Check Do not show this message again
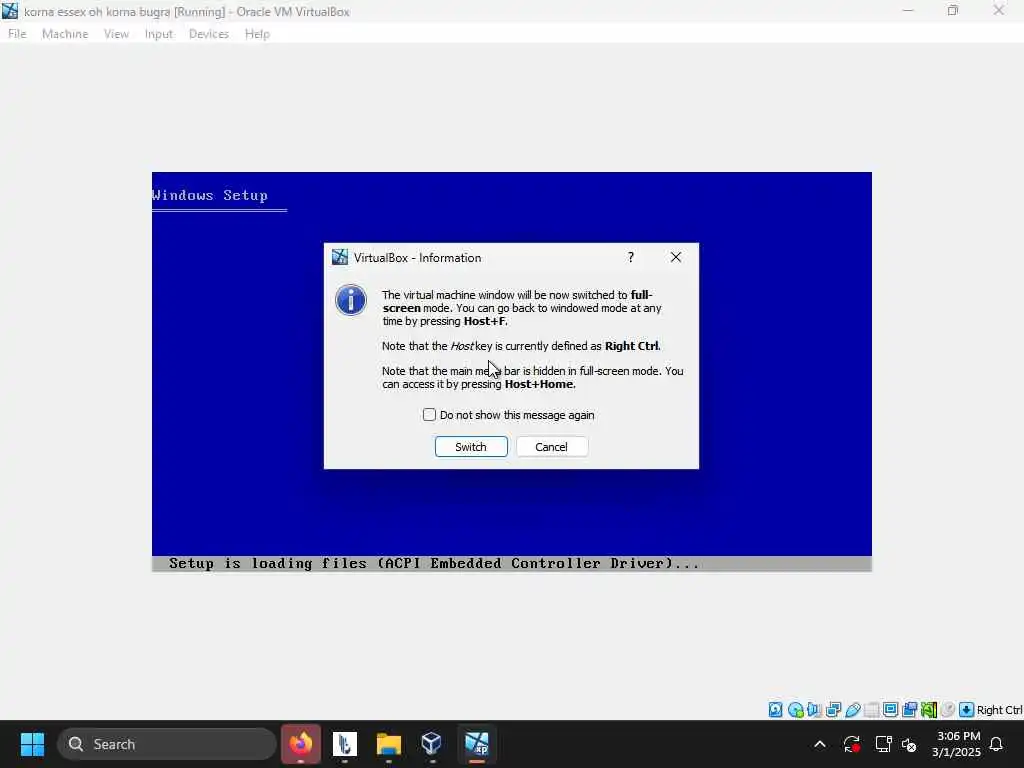The width and height of the screenshot is (1024, 768). click(x=429, y=415)
